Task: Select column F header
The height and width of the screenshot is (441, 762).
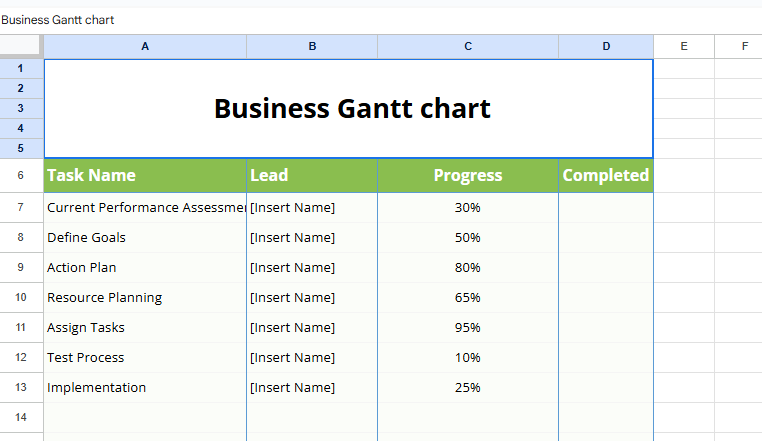Action: pyautogui.click(x=744, y=46)
